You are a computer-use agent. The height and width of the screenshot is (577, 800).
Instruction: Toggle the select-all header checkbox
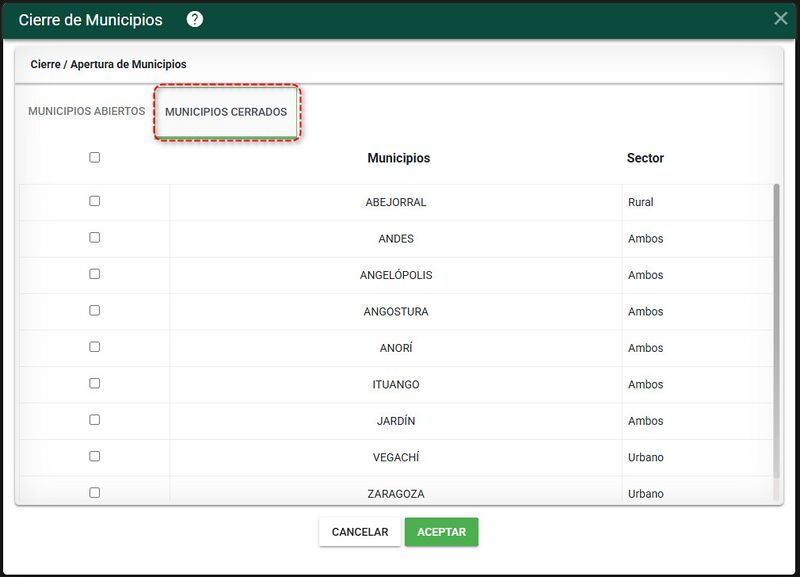94,157
